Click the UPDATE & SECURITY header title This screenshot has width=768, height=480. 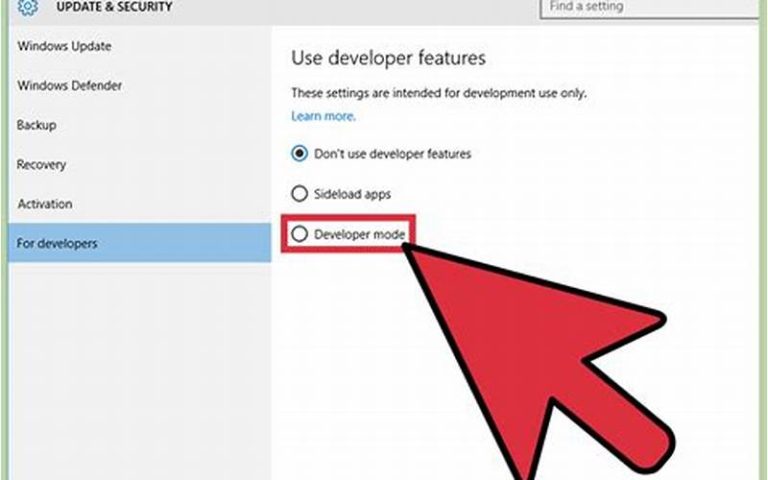pos(114,7)
